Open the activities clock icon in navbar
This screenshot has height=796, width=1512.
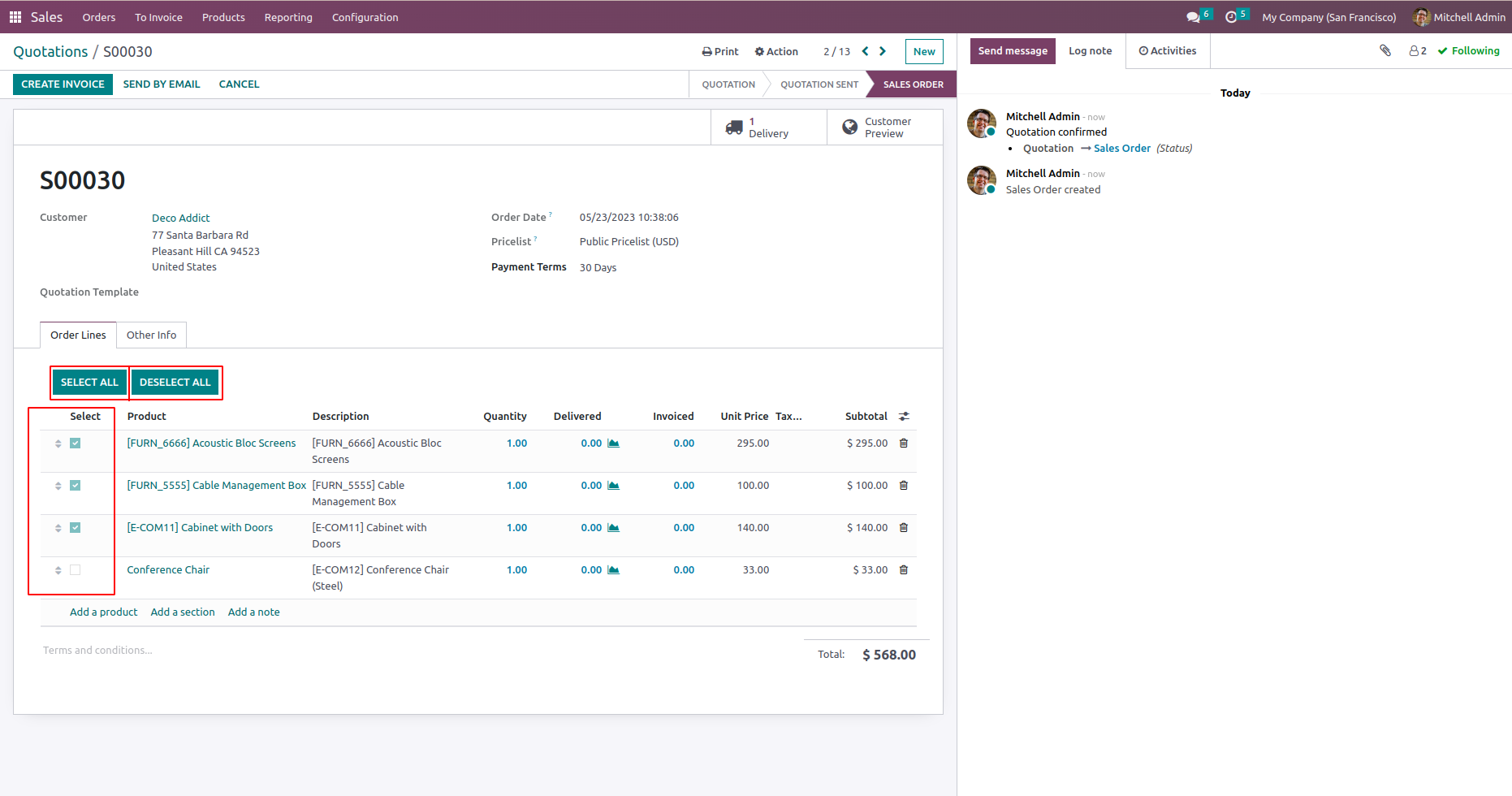(x=1231, y=17)
